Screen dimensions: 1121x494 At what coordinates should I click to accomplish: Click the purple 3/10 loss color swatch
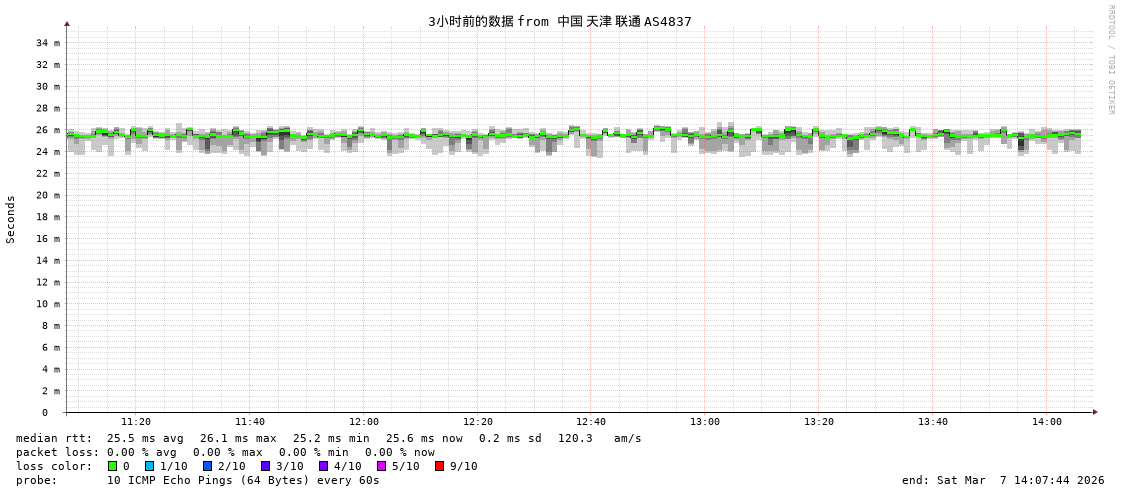[x=266, y=466]
